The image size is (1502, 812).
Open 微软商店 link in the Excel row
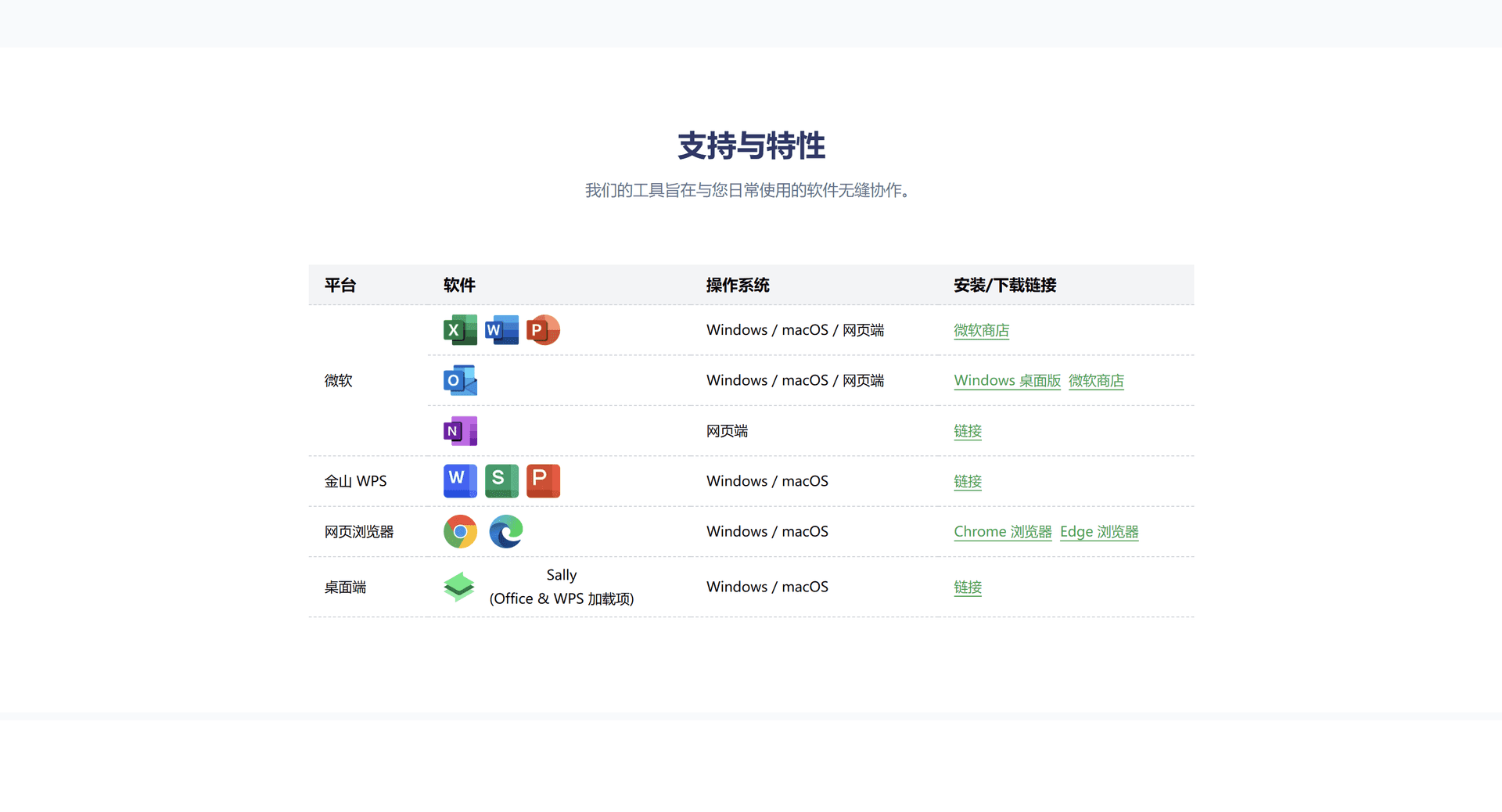click(982, 330)
